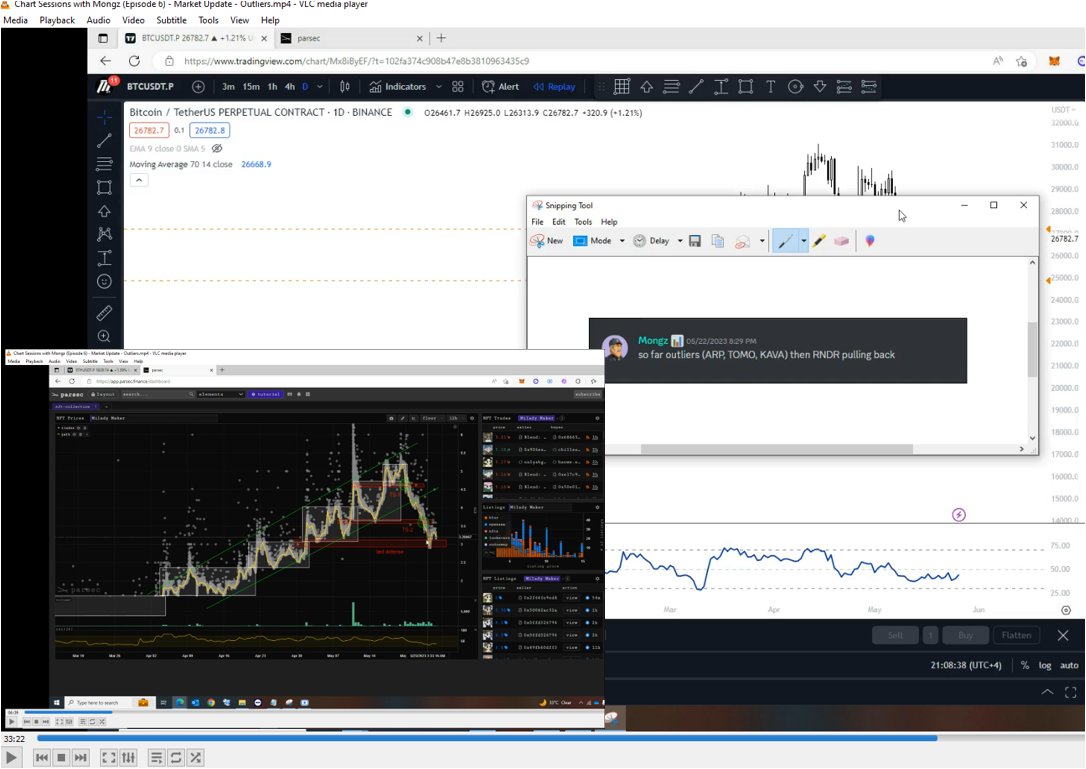
Task: Expand the Pen color options dropdown arrow
Action: [803, 240]
